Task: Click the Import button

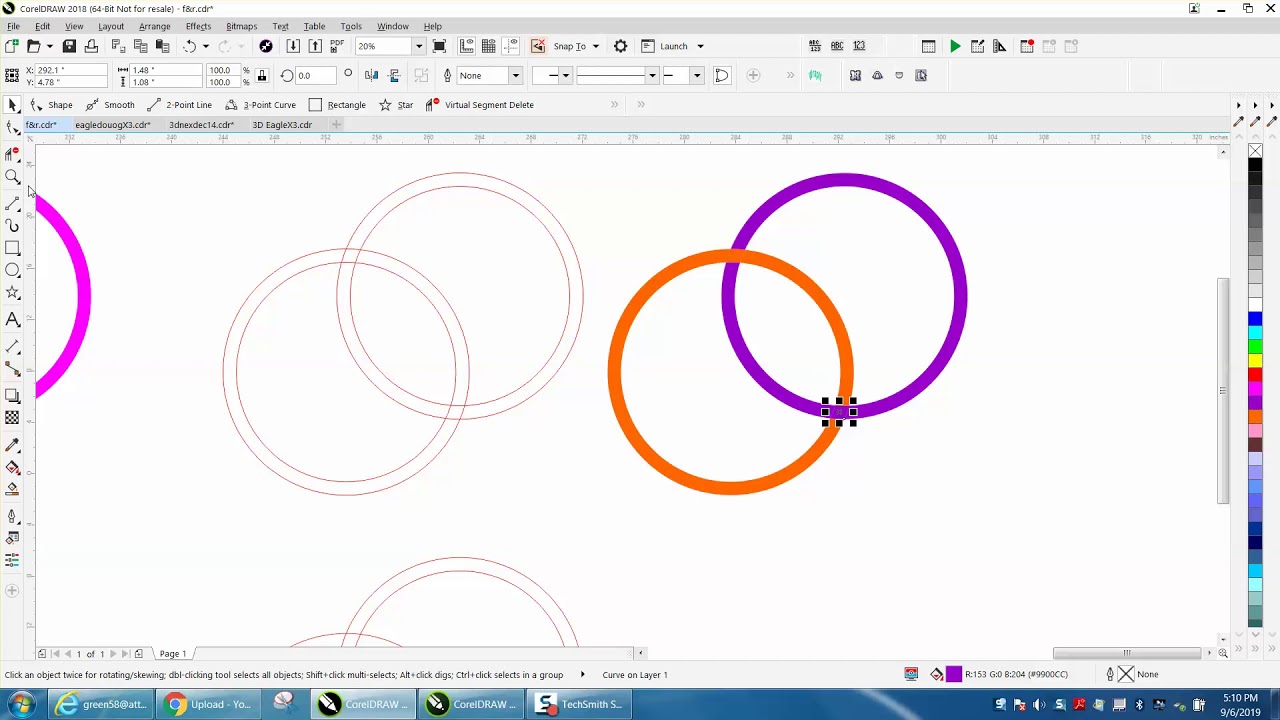Action: [293, 46]
